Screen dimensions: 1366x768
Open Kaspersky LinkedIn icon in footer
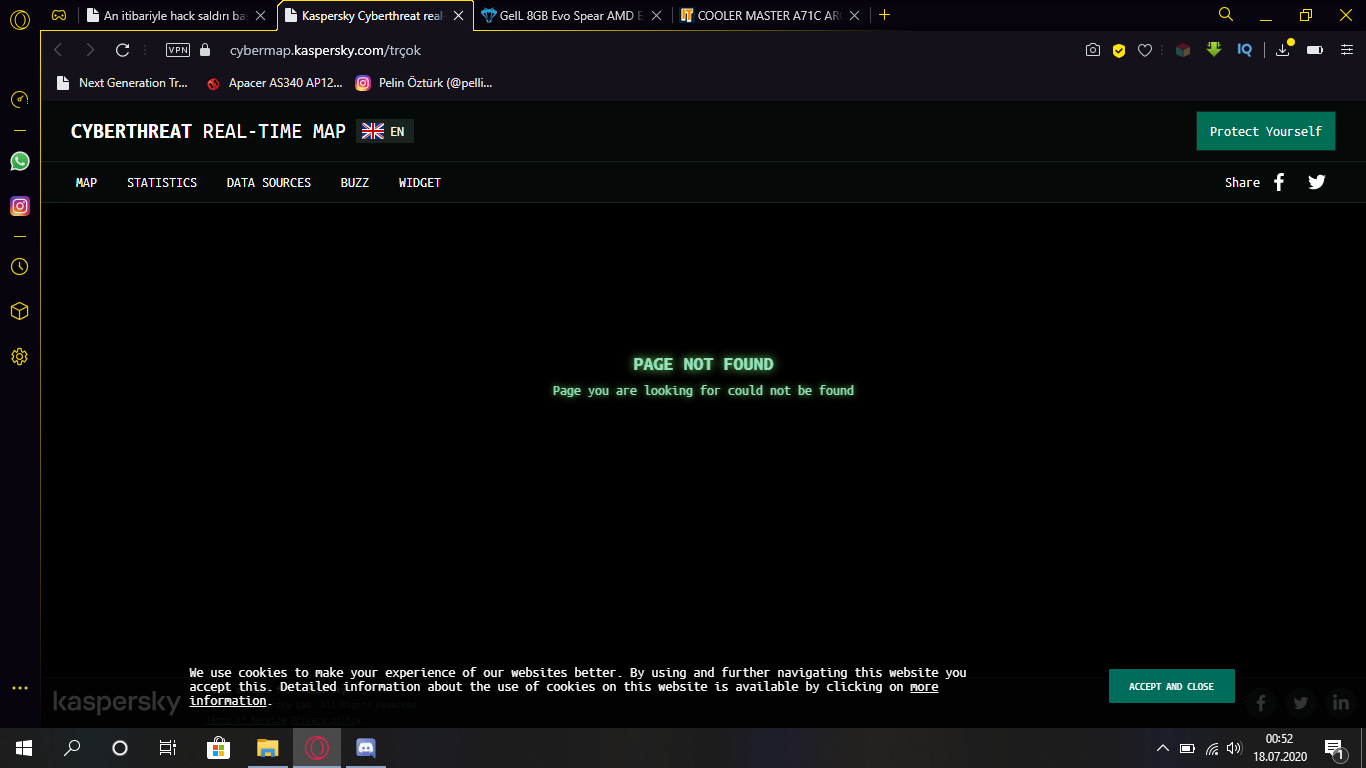click(x=1340, y=703)
